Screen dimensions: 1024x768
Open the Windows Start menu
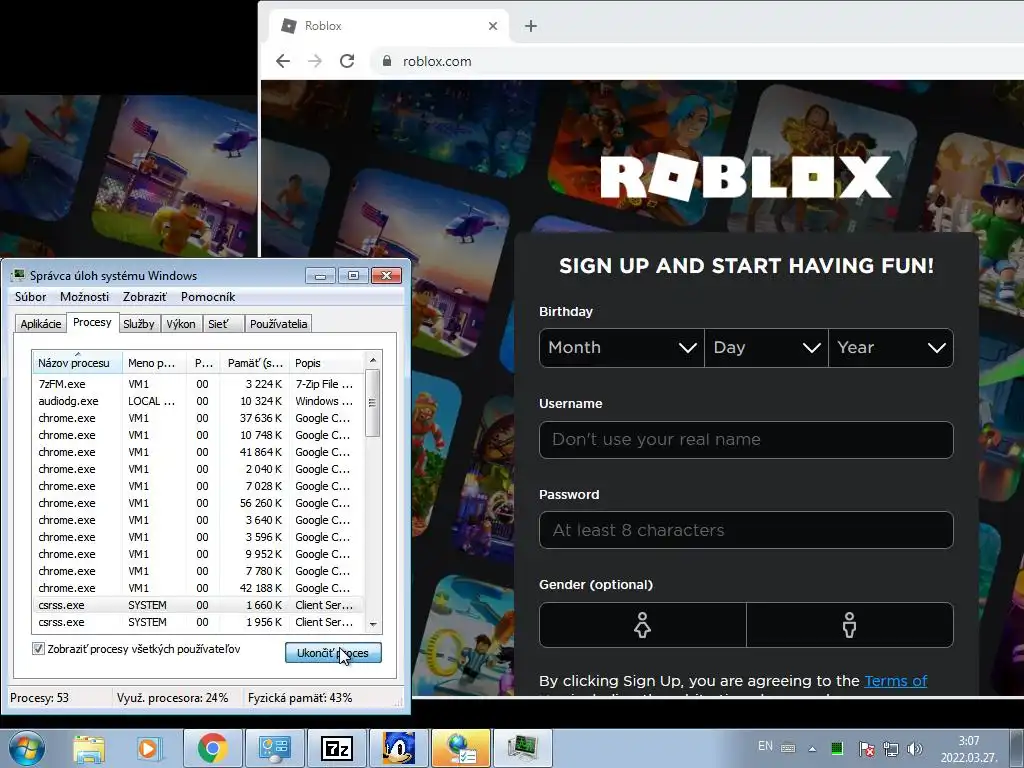pos(26,748)
